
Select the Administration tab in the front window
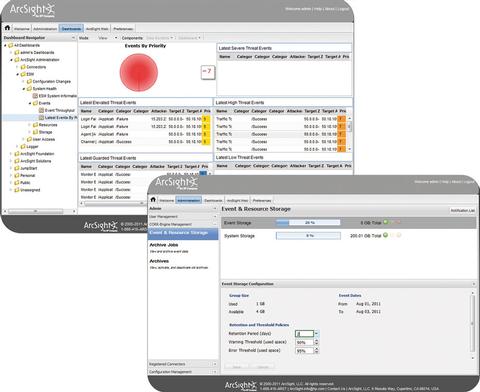point(189,200)
